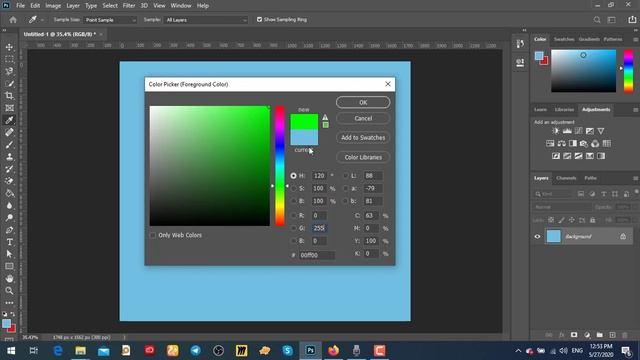Select the H hue radio button
Viewport: 640px width, 360px height.
tap(293, 176)
